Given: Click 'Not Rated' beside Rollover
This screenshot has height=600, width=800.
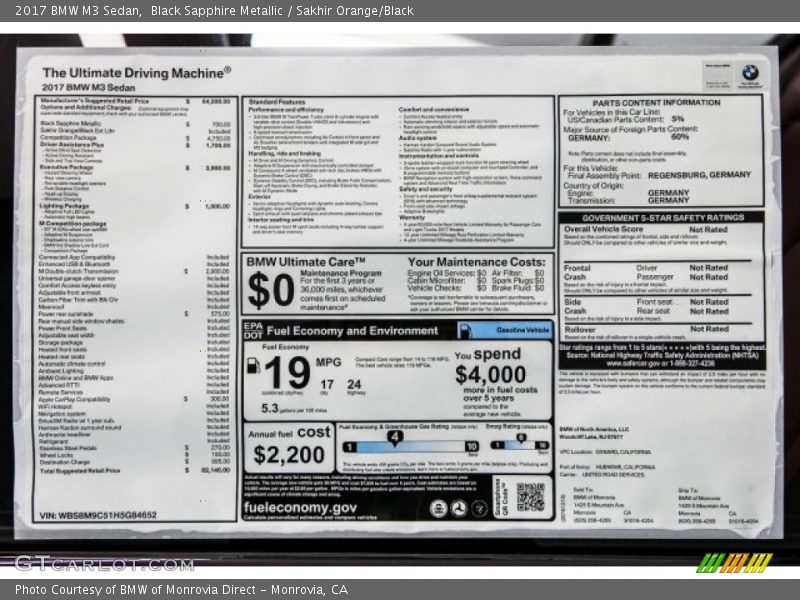Looking at the screenshot, I should [x=709, y=329].
